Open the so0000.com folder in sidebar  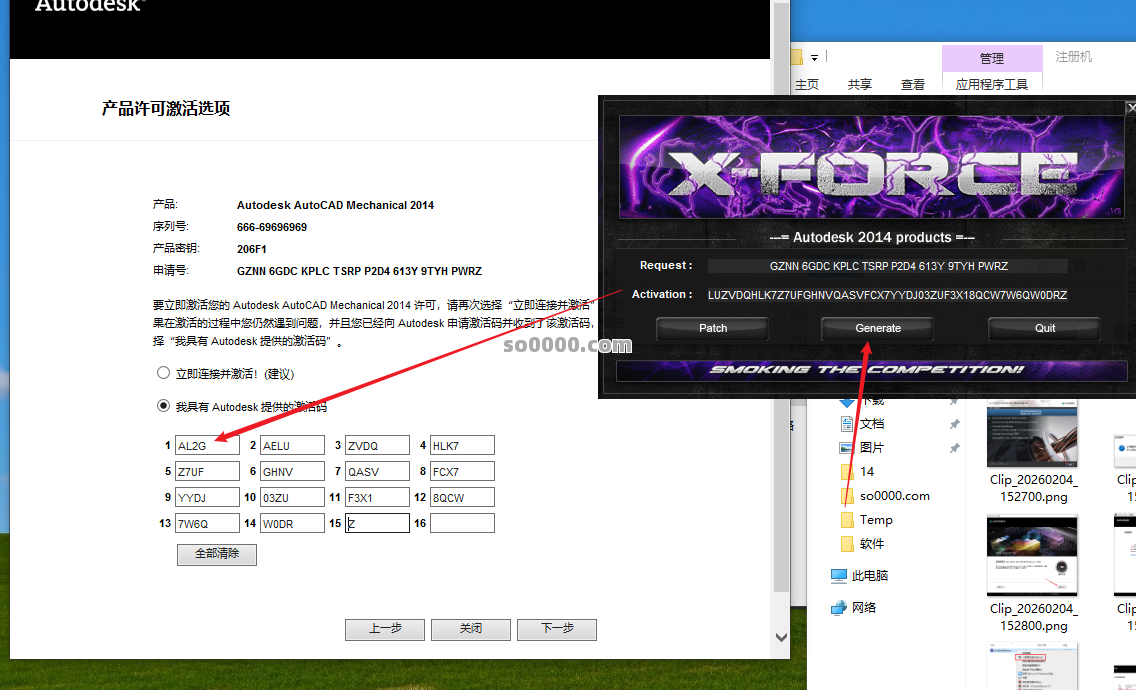pyautogui.click(x=893, y=495)
